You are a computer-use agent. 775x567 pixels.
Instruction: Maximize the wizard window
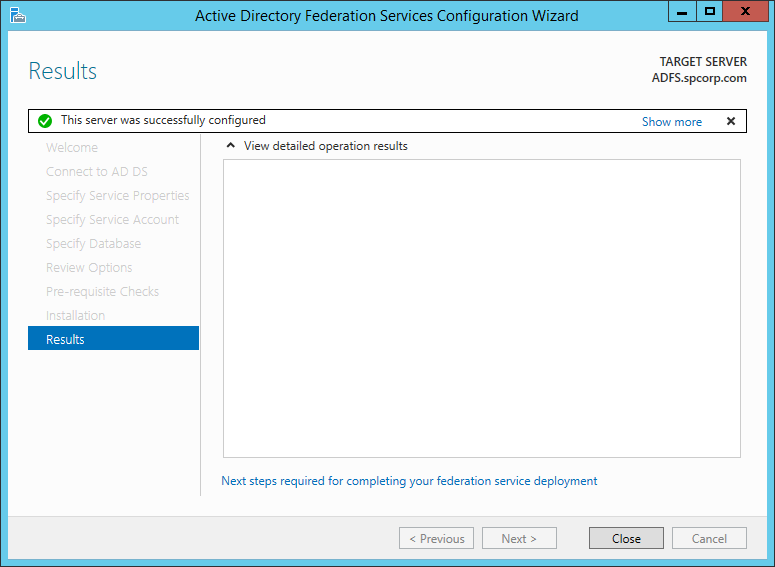coord(710,11)
